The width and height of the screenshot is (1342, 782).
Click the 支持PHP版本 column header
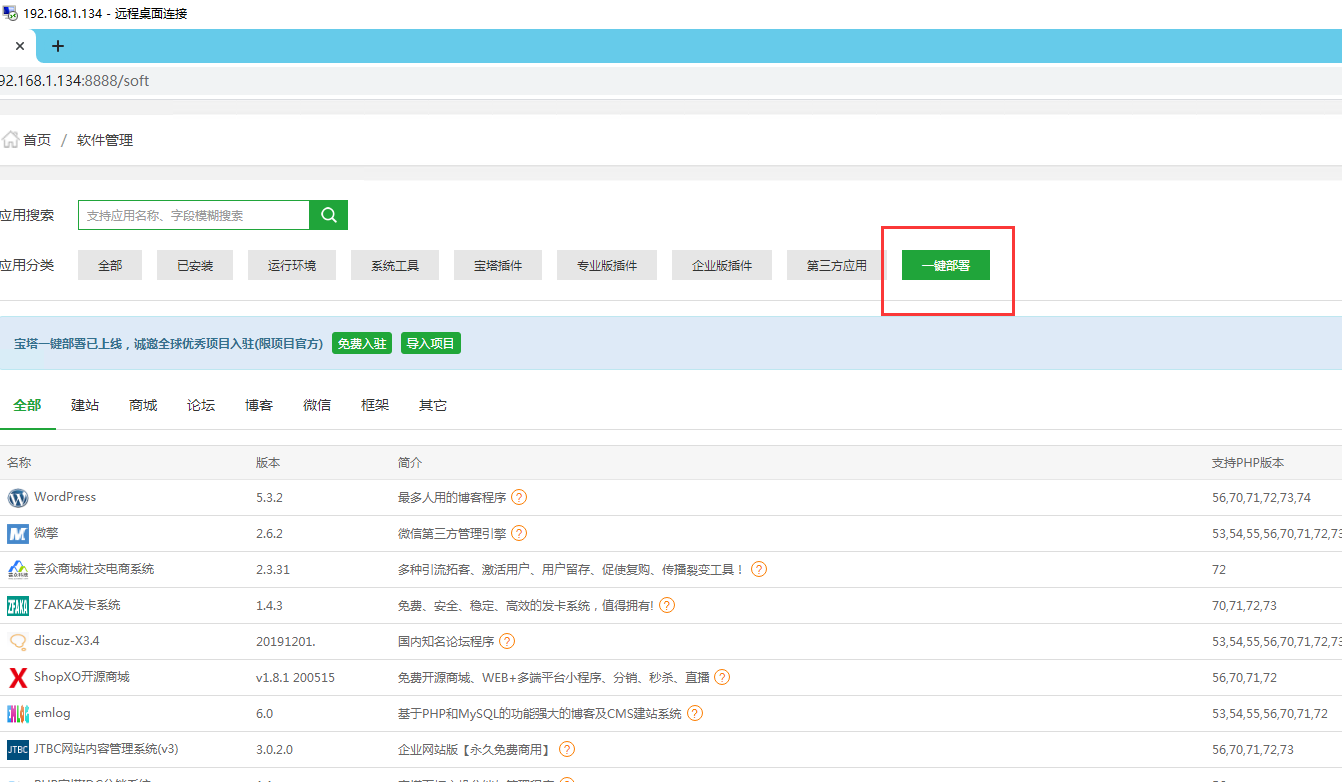[1248, 463]
